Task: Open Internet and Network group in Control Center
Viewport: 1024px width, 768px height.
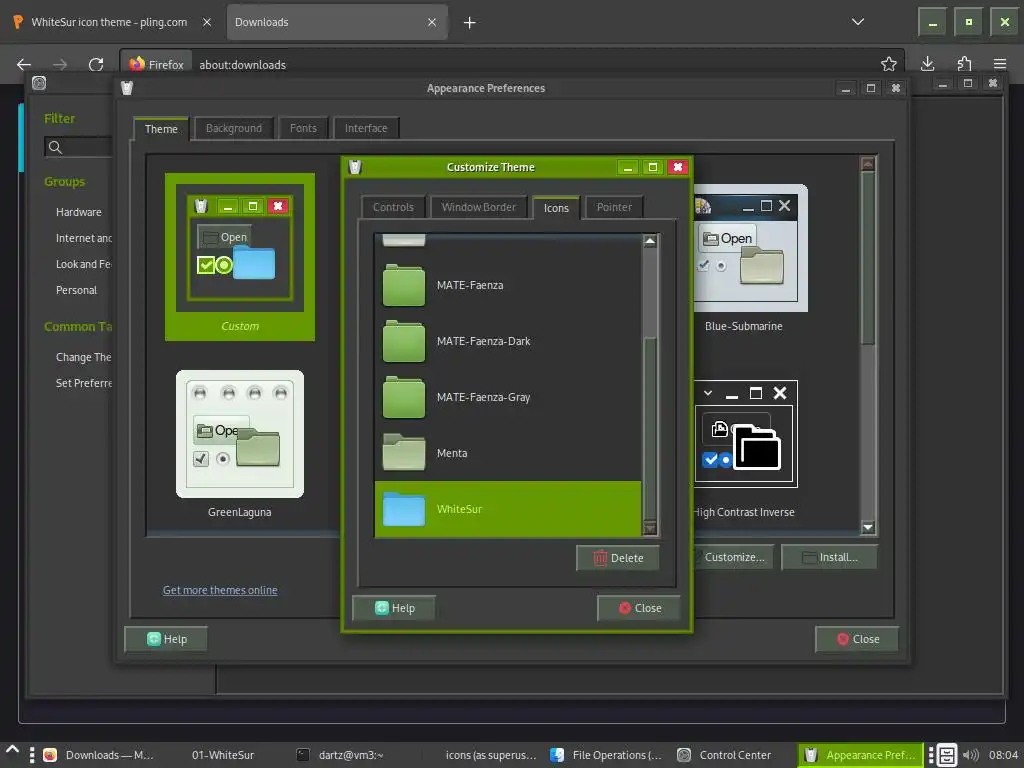Action: [x=84, y=238]
